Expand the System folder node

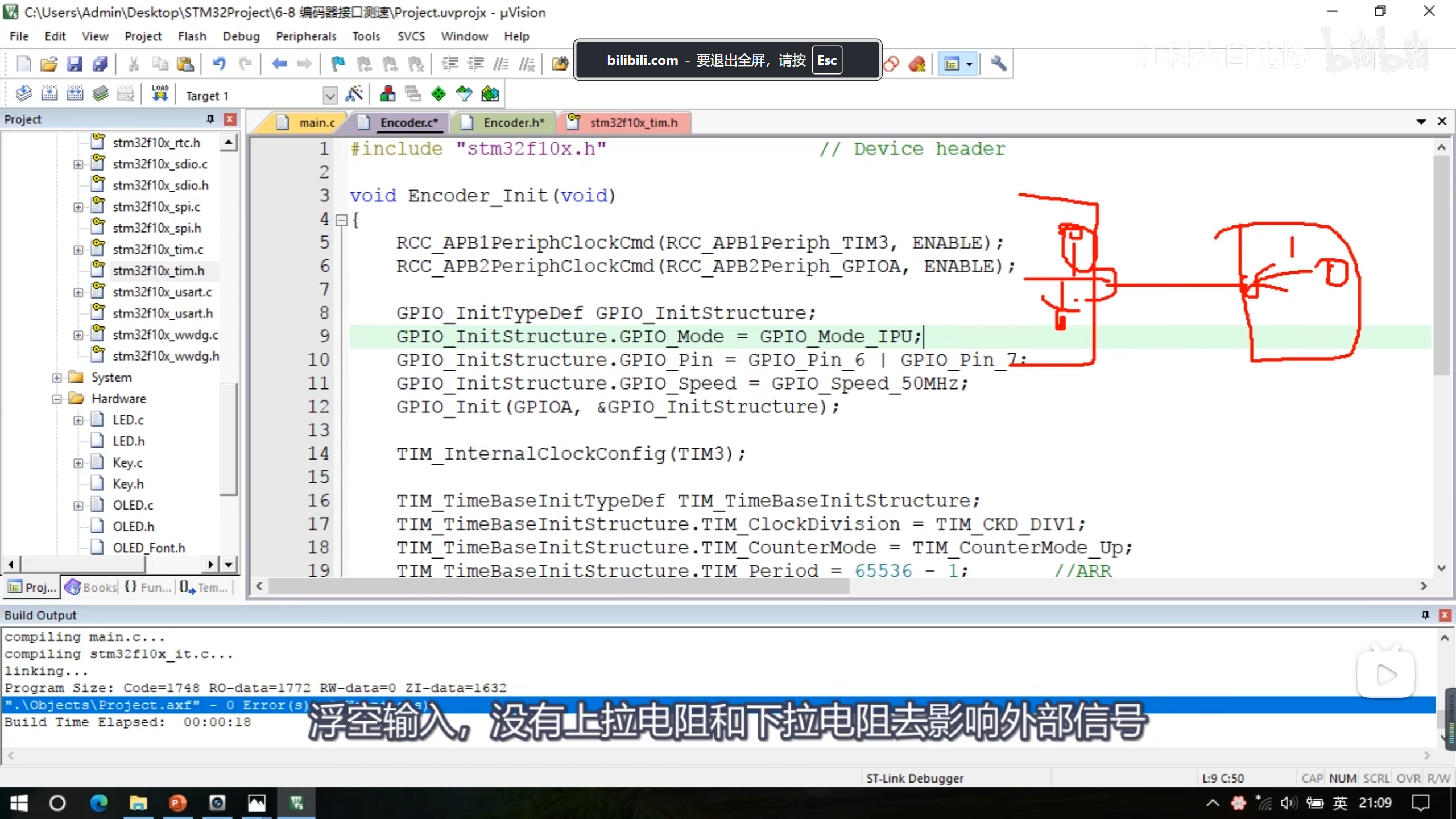57,378
